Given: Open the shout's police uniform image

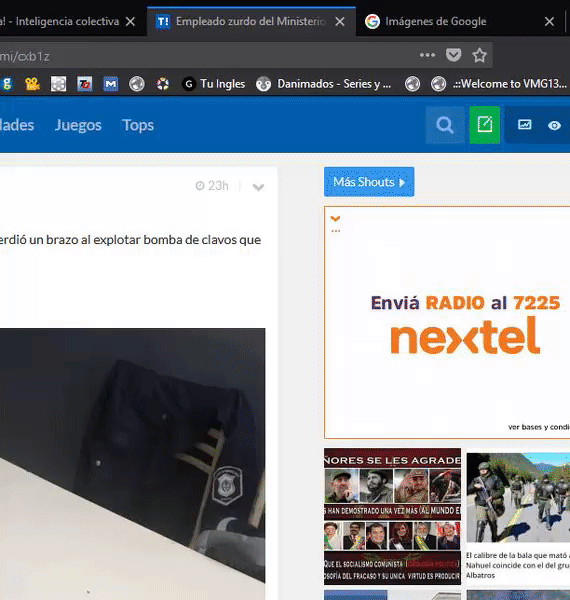Looking at the screenshot, I should click(132, 464).
